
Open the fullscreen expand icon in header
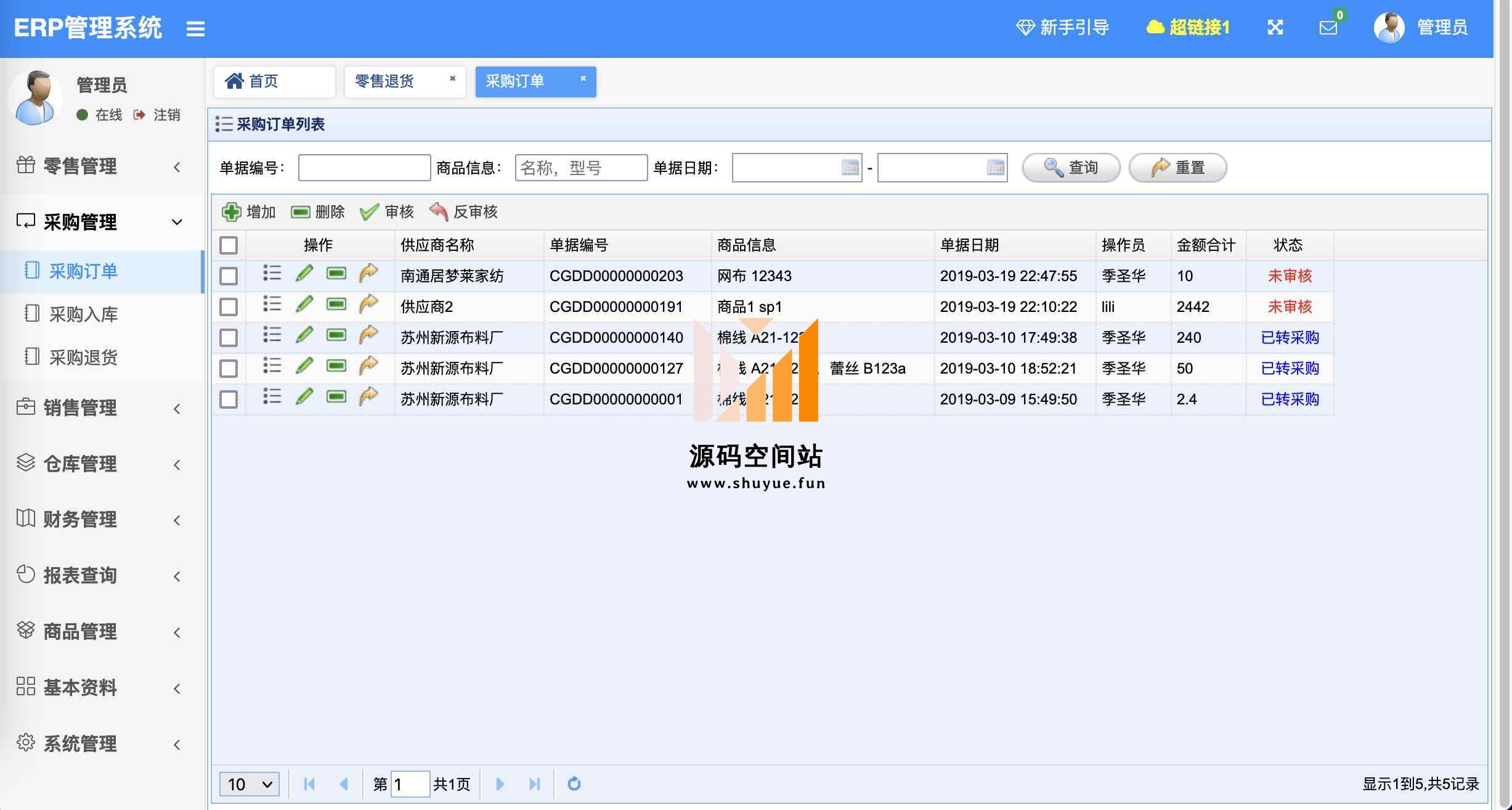(x=1275, y=27)
